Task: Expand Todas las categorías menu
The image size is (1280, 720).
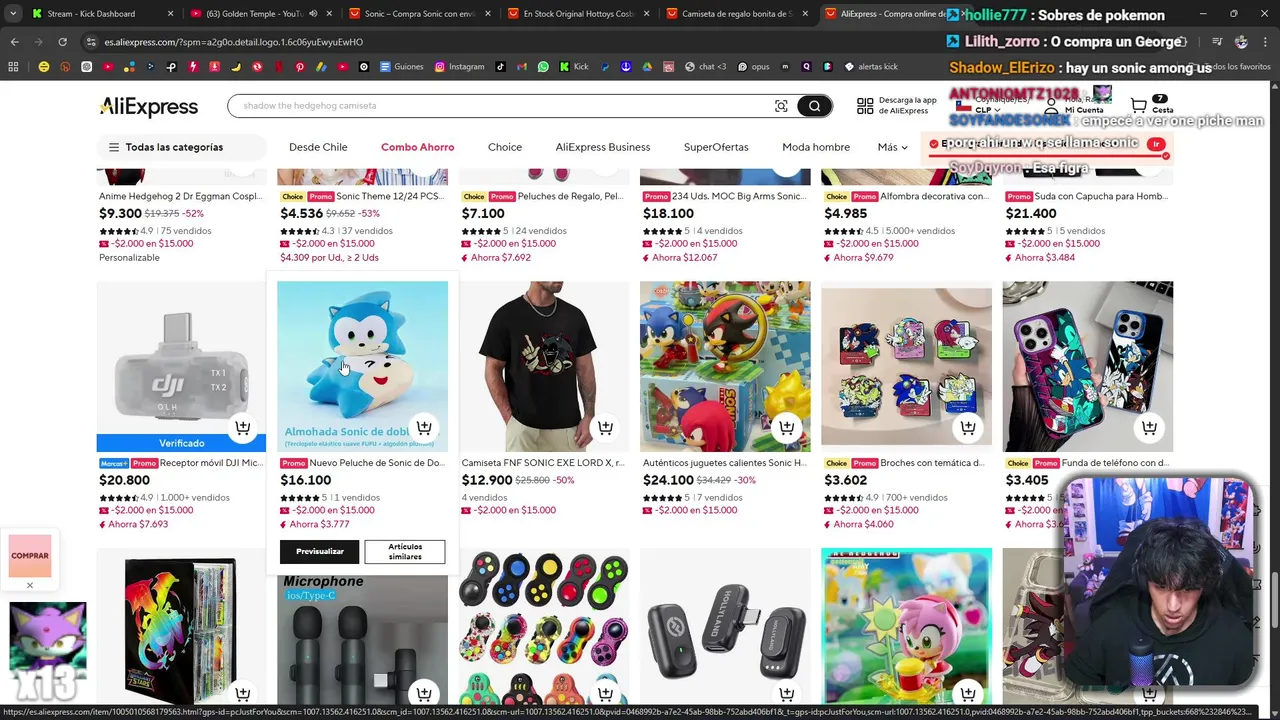Action: [166, 147]
